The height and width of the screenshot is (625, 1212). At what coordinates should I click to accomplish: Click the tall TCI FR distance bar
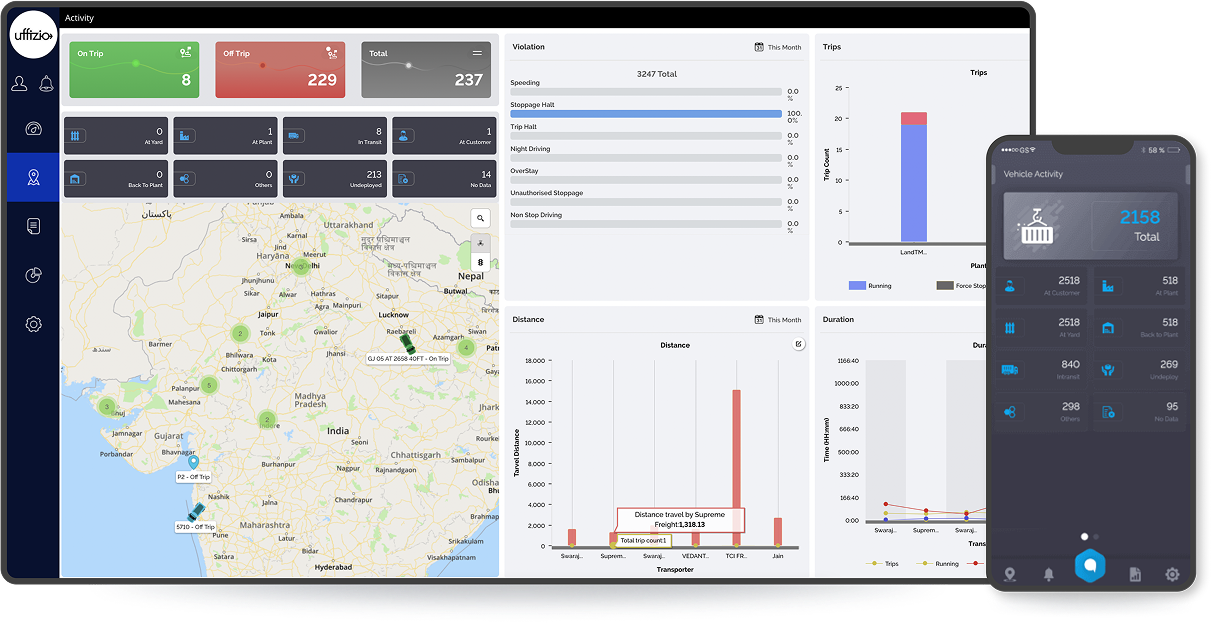click(x=737, y=468)
